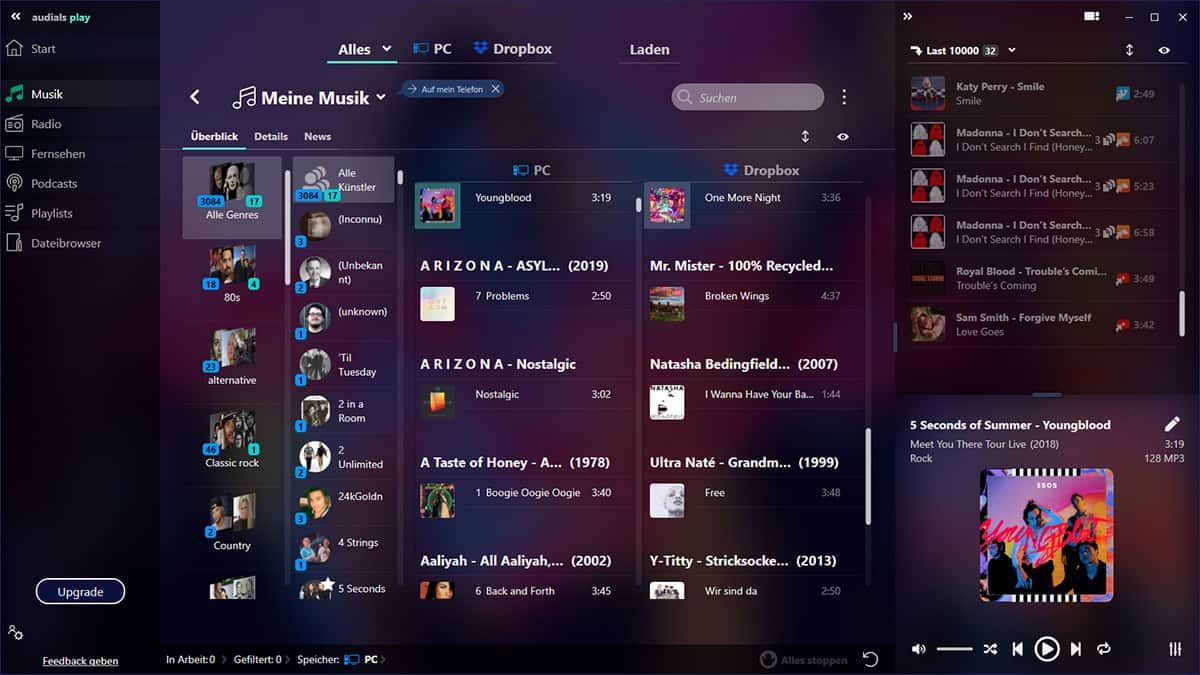Go back with the left arrow

[195, 97]
